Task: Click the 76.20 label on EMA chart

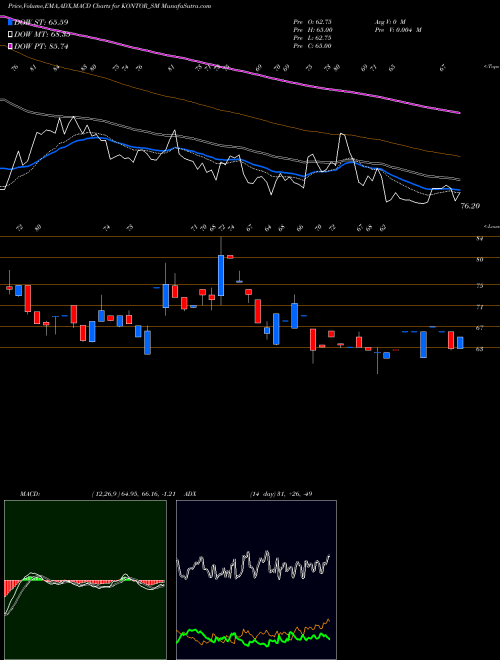Action: pyautogui.click(x=471, y=206)
